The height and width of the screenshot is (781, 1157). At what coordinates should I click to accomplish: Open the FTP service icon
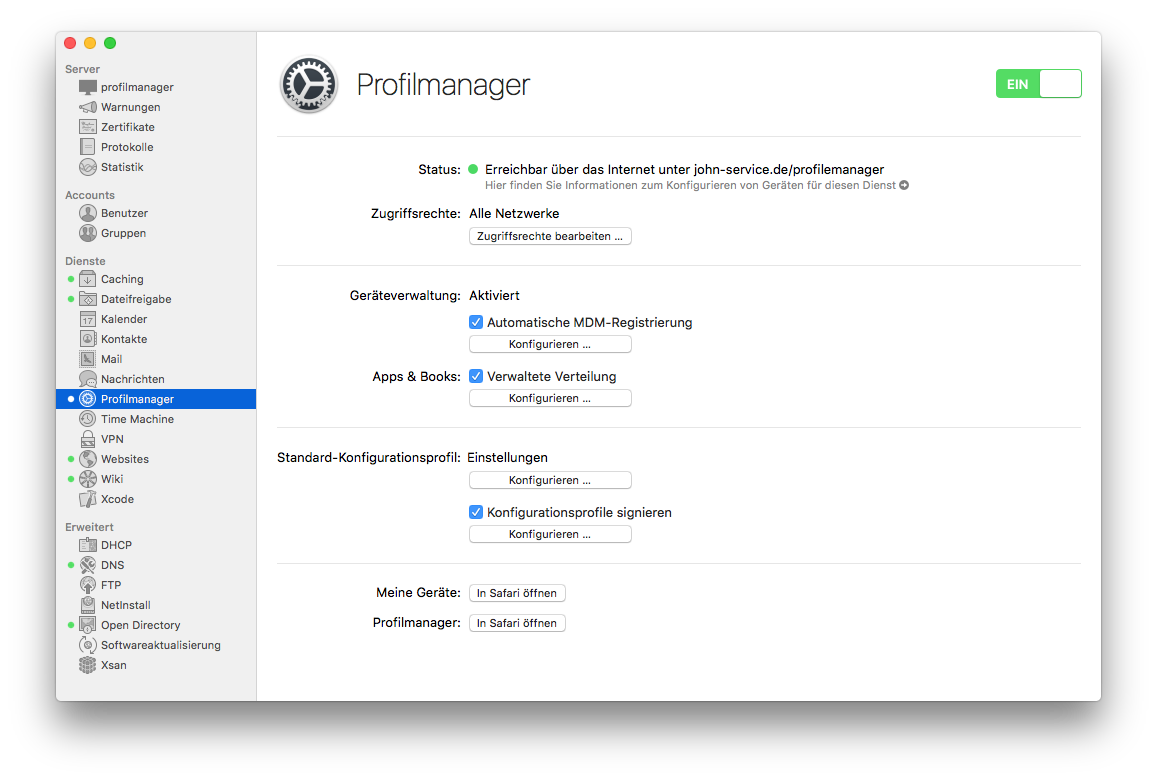point(88,585)
